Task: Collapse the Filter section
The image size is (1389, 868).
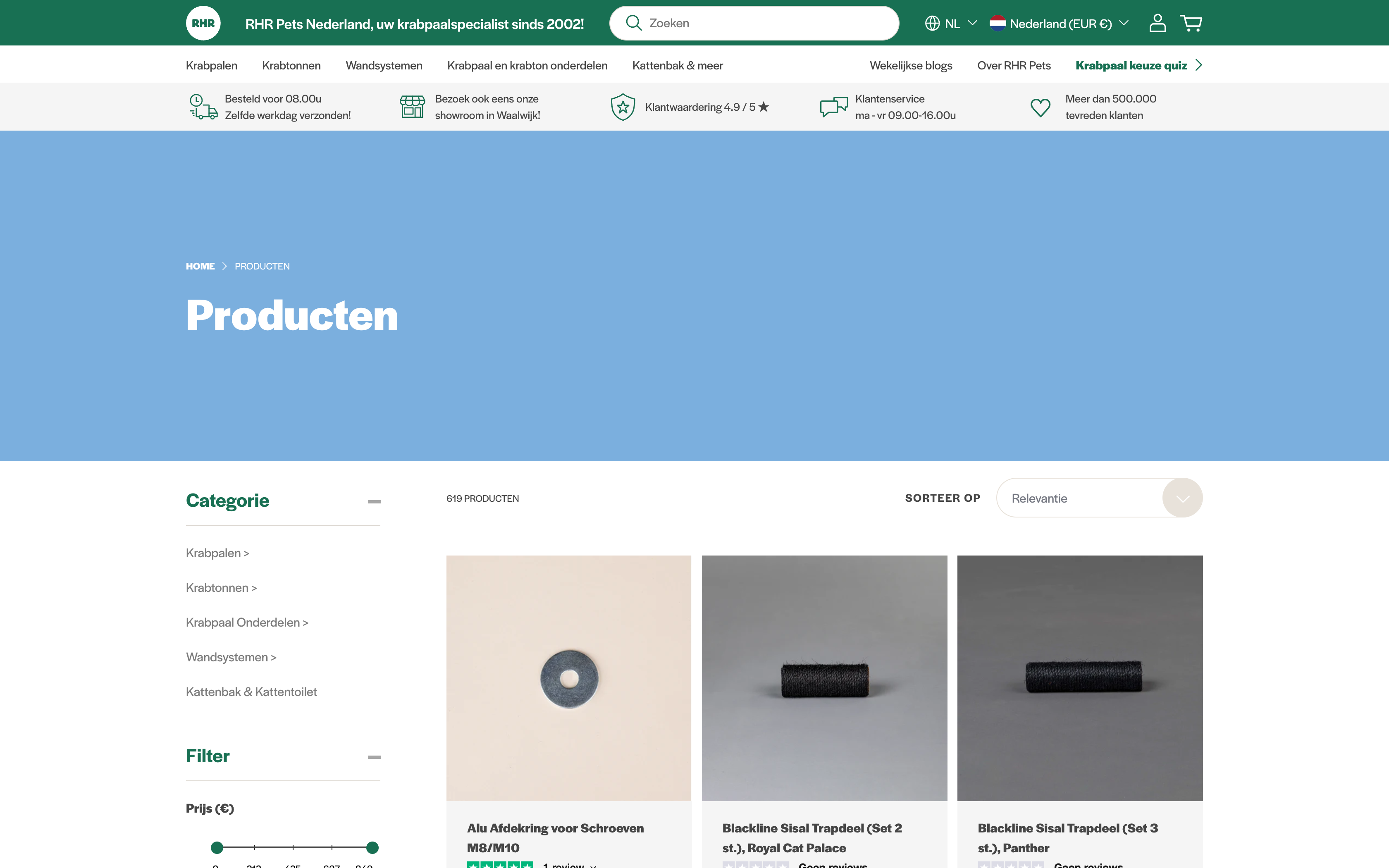Action: (374, 757)
